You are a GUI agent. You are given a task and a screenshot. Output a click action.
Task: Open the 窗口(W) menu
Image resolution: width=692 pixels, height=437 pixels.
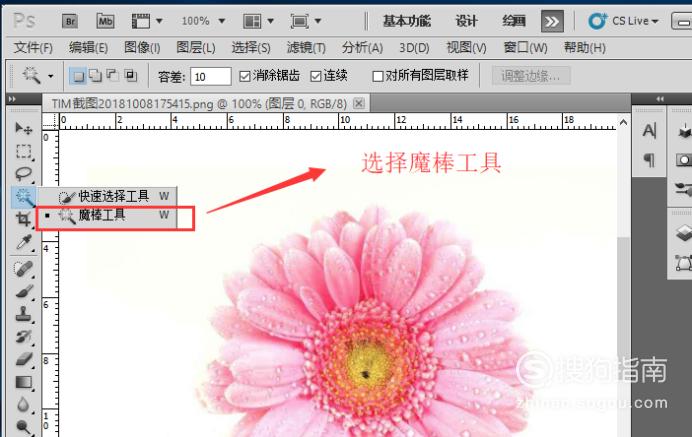point(525,47)
